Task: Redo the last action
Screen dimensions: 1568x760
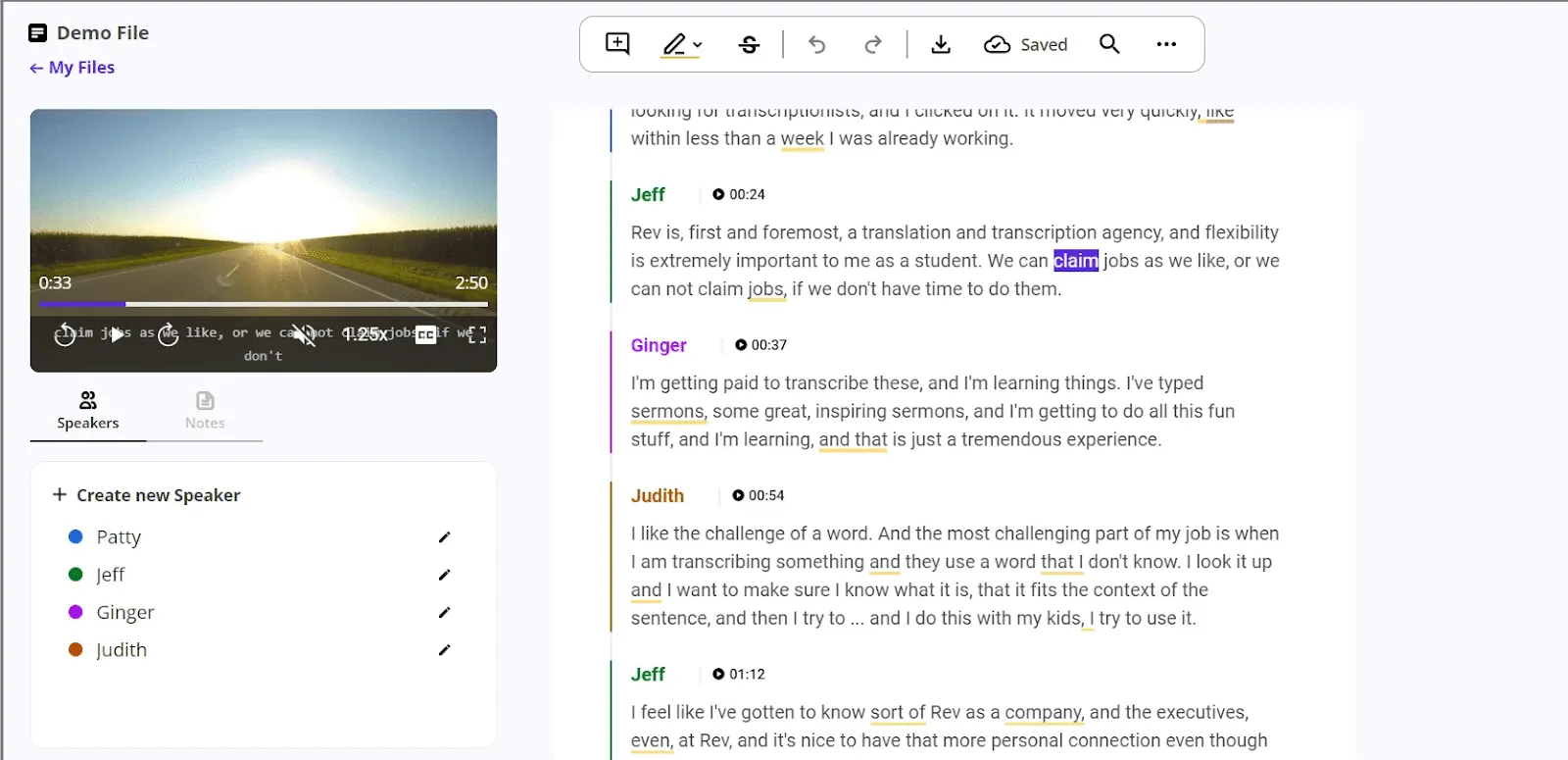Action: tap(872, 44)
